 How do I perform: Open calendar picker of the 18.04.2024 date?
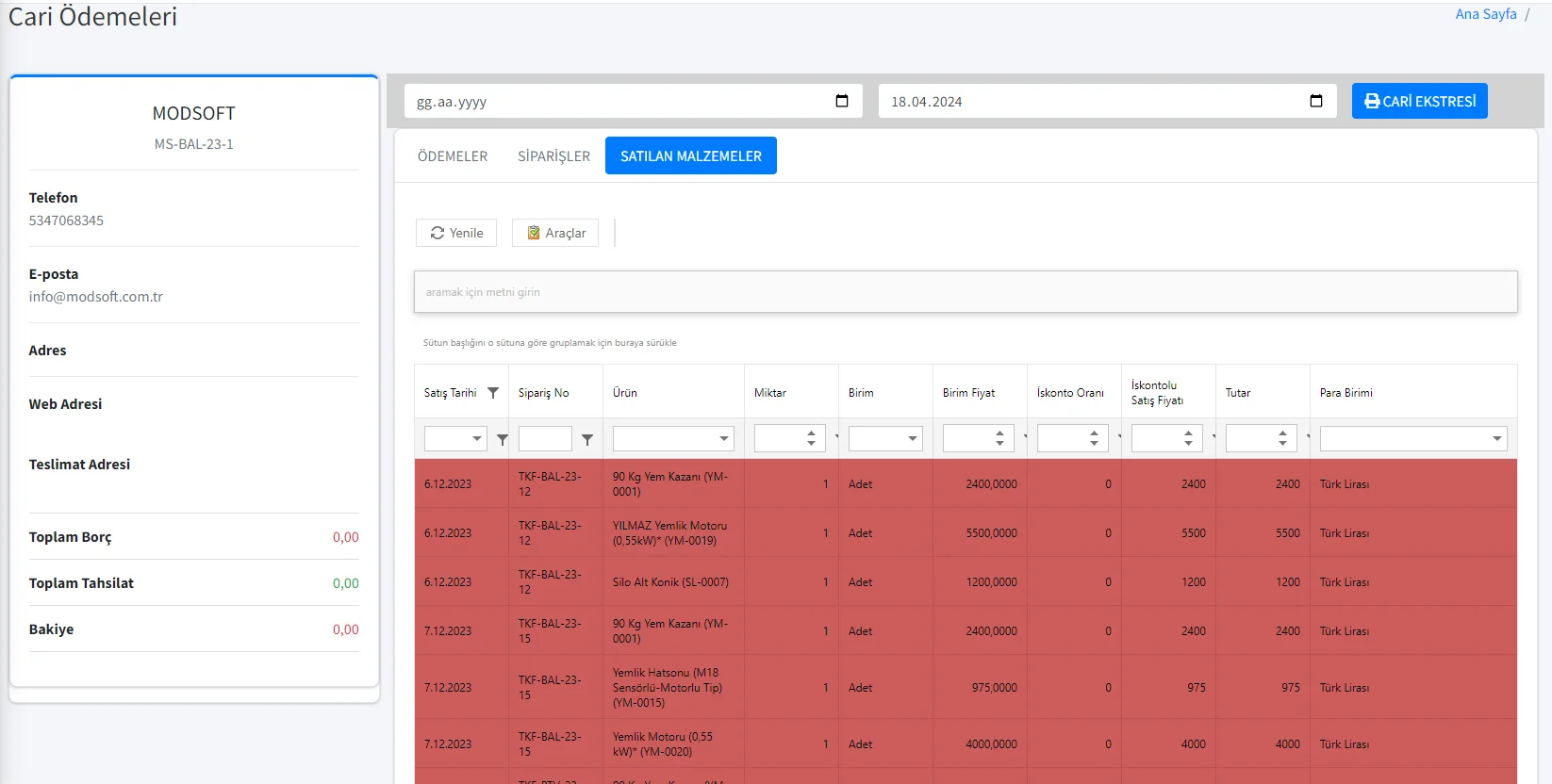1316,101
